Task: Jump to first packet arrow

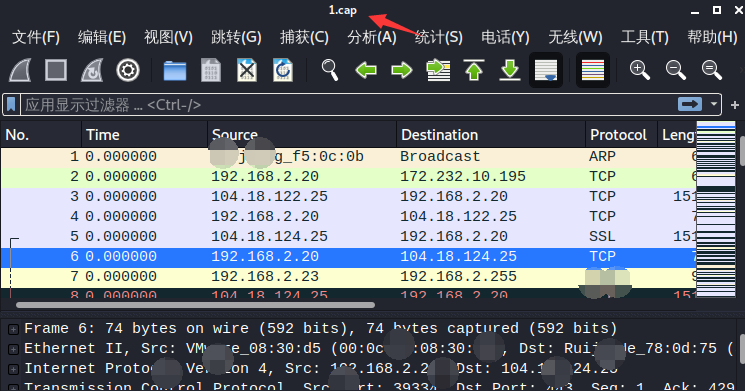Action: (474, 70)
